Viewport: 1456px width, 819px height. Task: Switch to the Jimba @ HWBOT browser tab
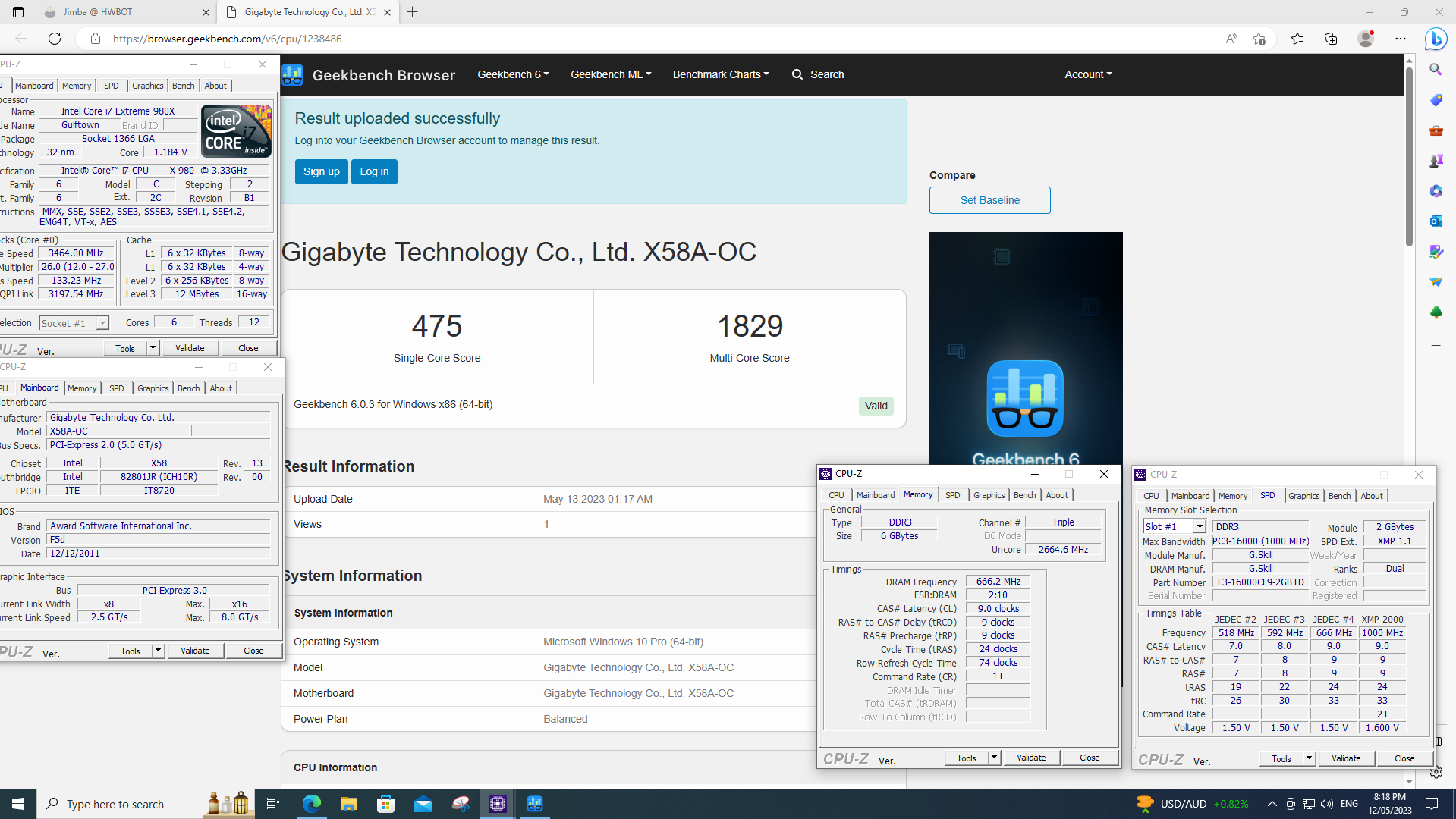125,12
